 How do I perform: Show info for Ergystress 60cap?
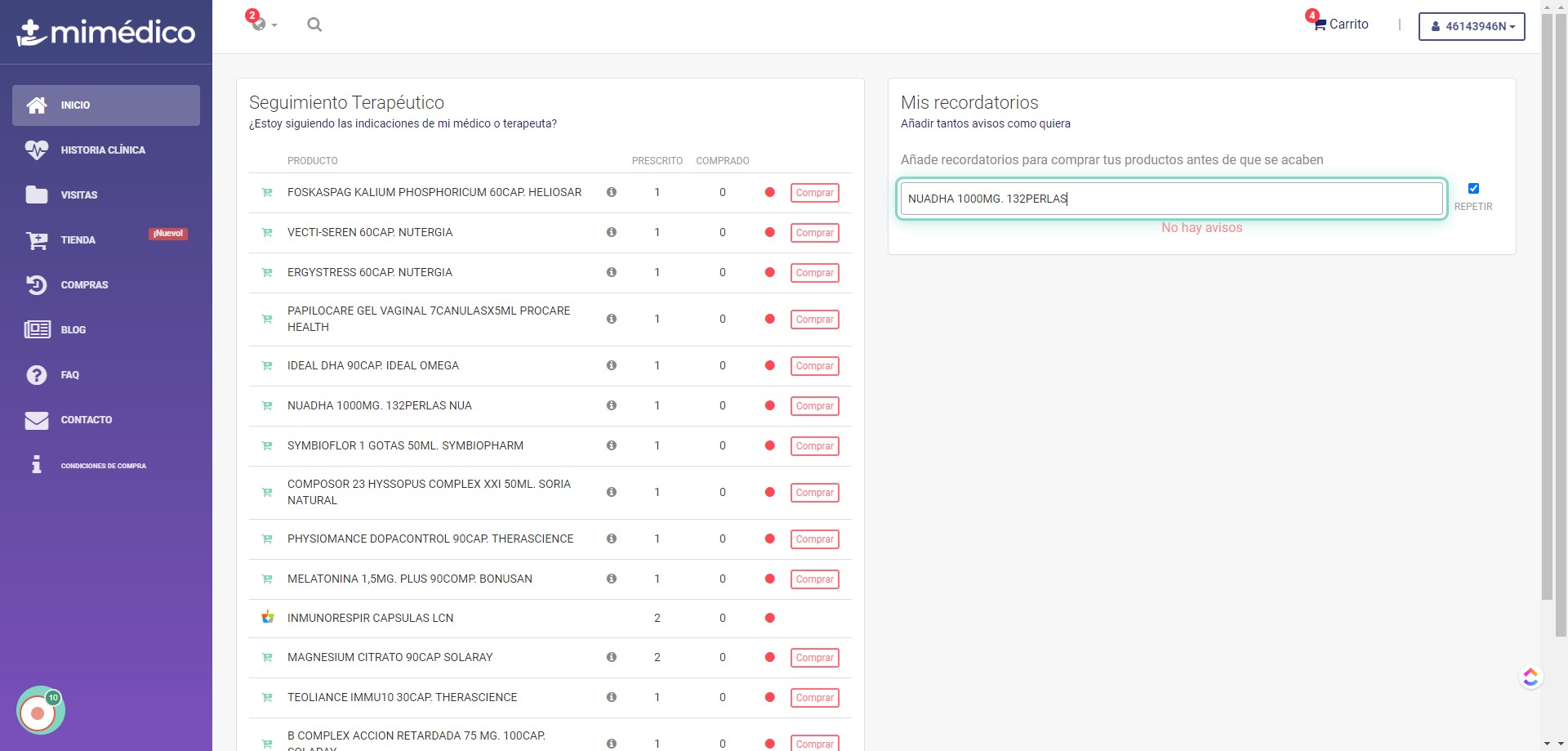(x=611, y=272)
